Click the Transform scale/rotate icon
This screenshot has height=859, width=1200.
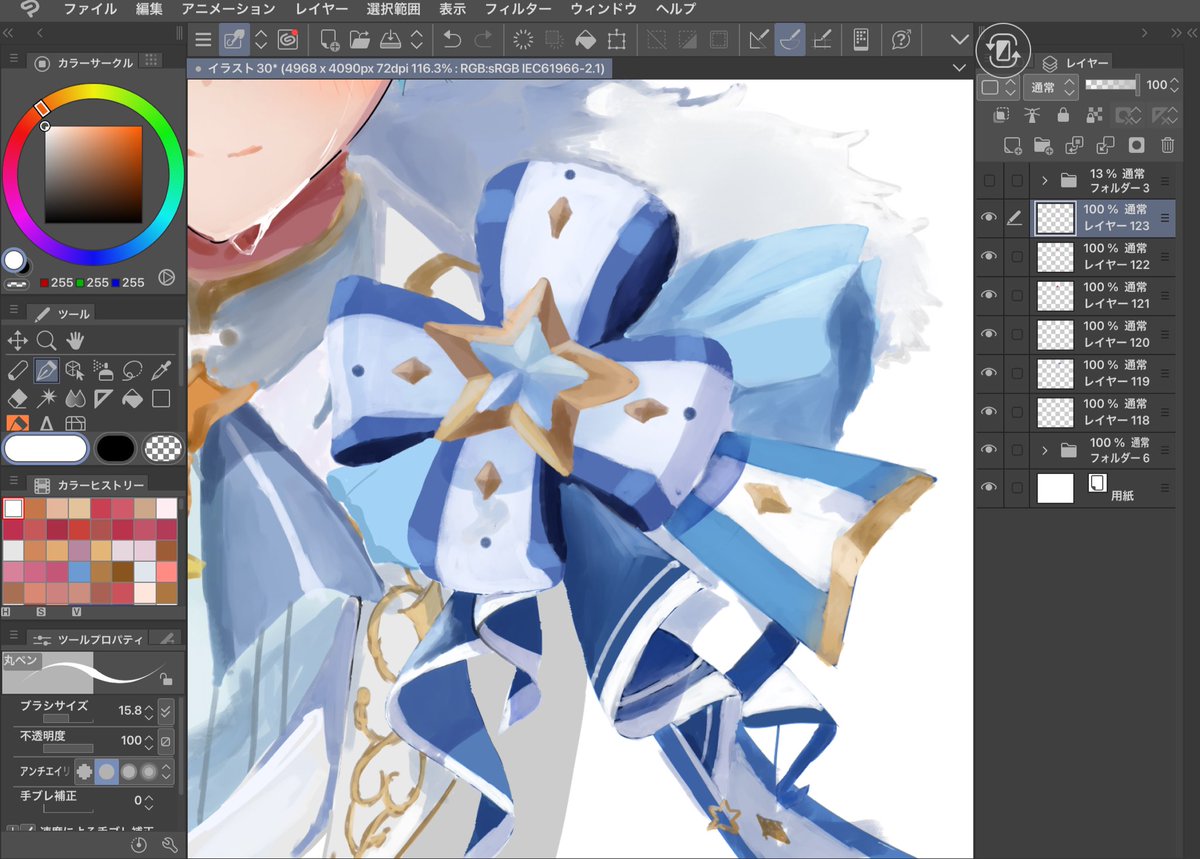(x=617, y=39)
